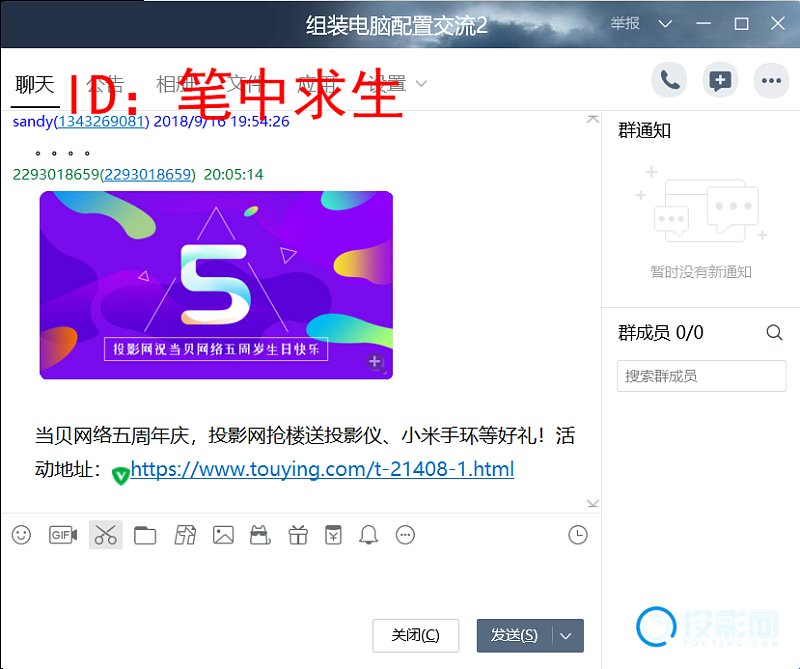The image size is (800, 669).
Task: Open the send options dropdown arrow
Action: click(567, 636)
